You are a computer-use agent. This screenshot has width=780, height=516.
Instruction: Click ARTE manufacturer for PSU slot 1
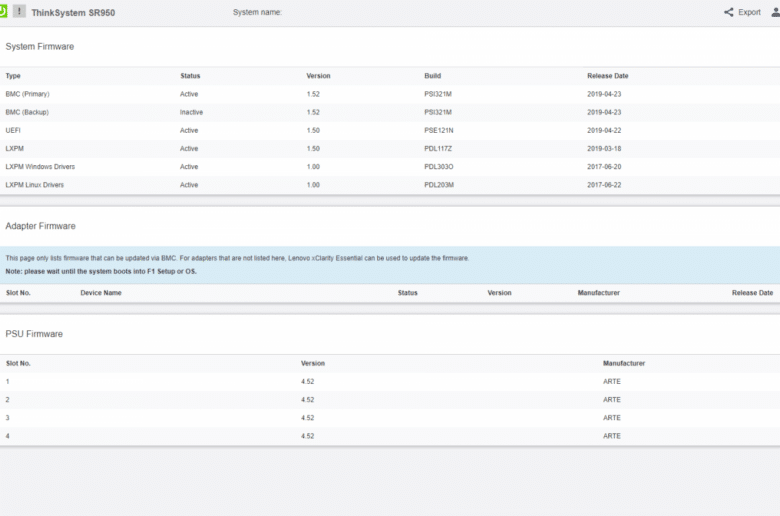click(x=612, y=382)
